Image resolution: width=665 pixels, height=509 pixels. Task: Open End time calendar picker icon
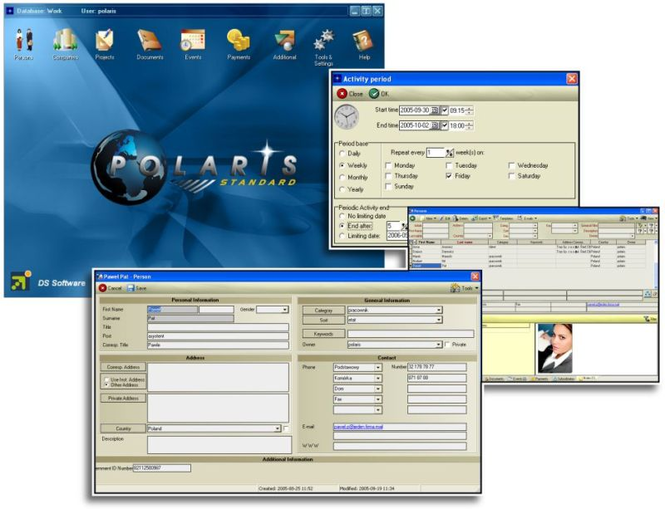[x=435, y=126]
